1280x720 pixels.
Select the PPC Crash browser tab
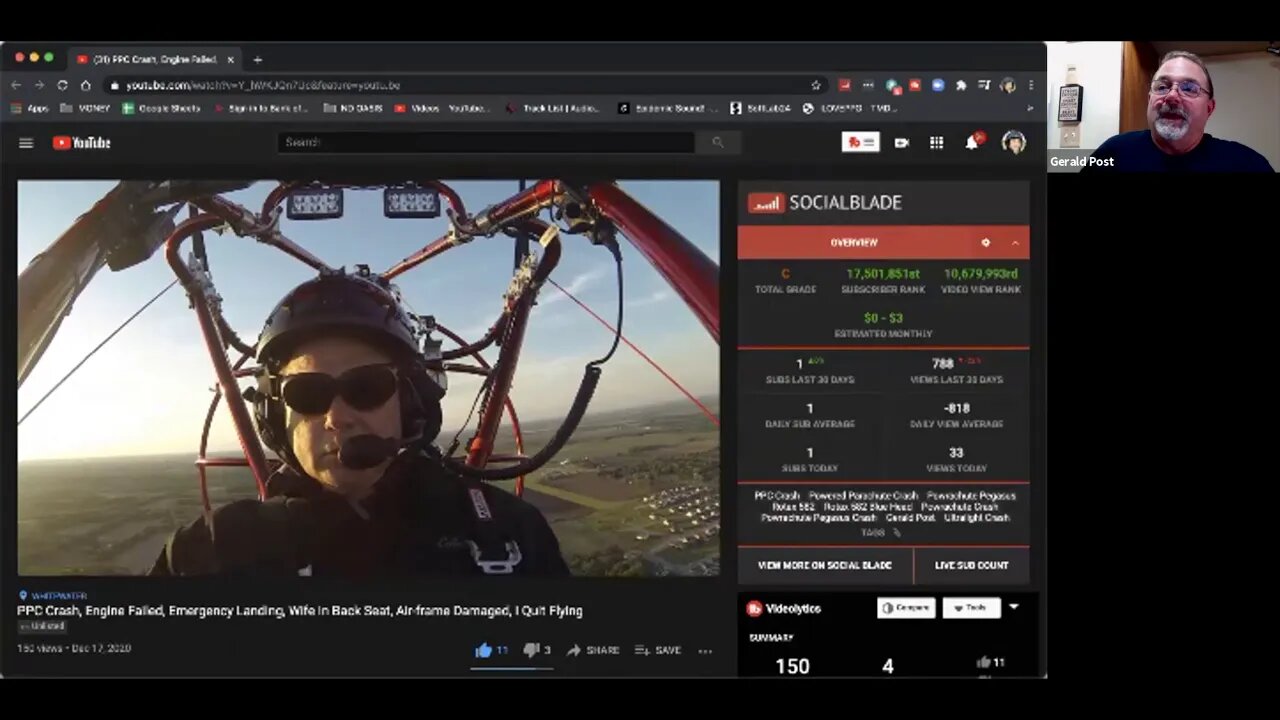153,59
